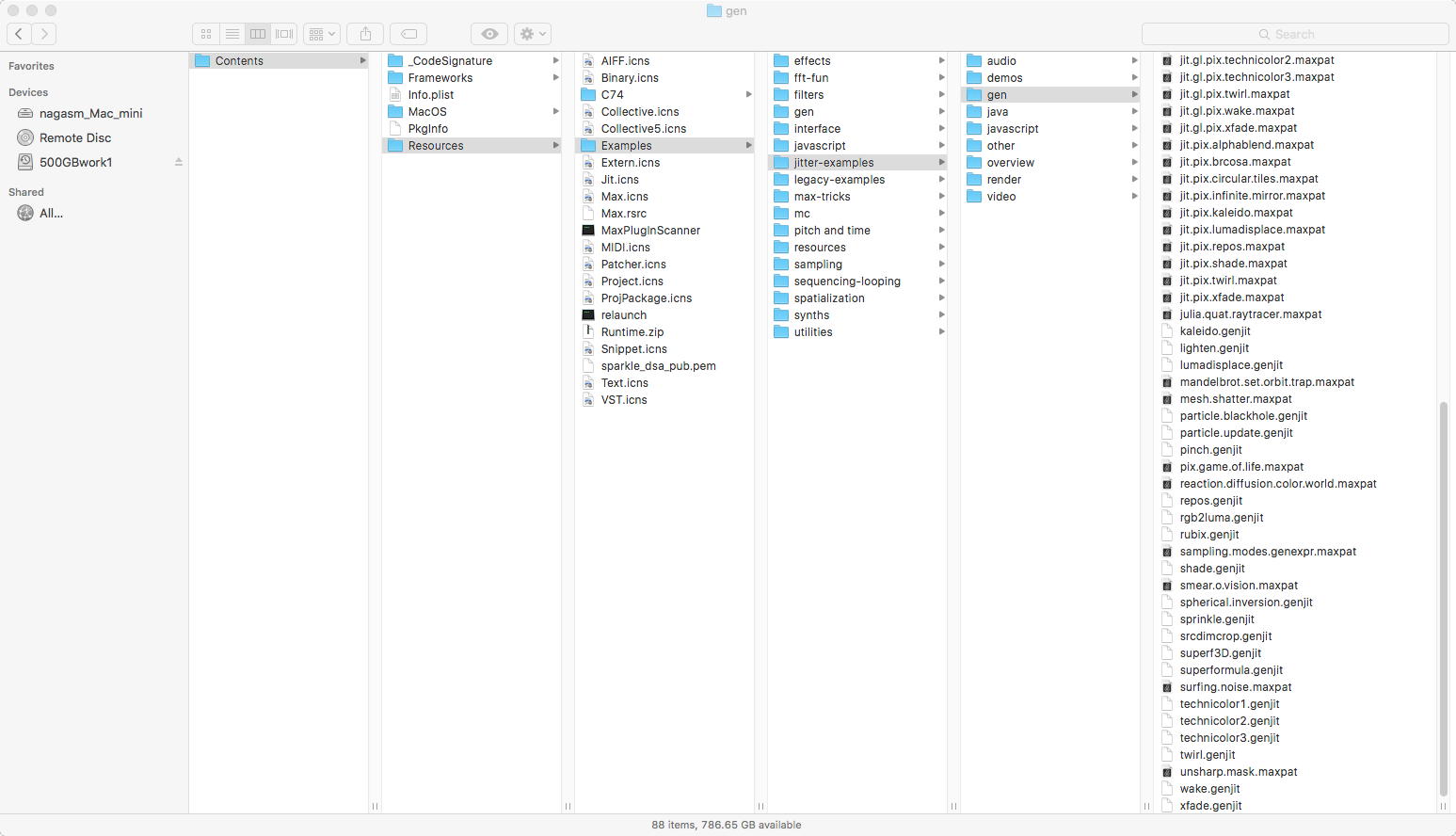Click the gen column vertical scrollbar
This screenshot has height=836, width=1456.
tap(1444, 600)
